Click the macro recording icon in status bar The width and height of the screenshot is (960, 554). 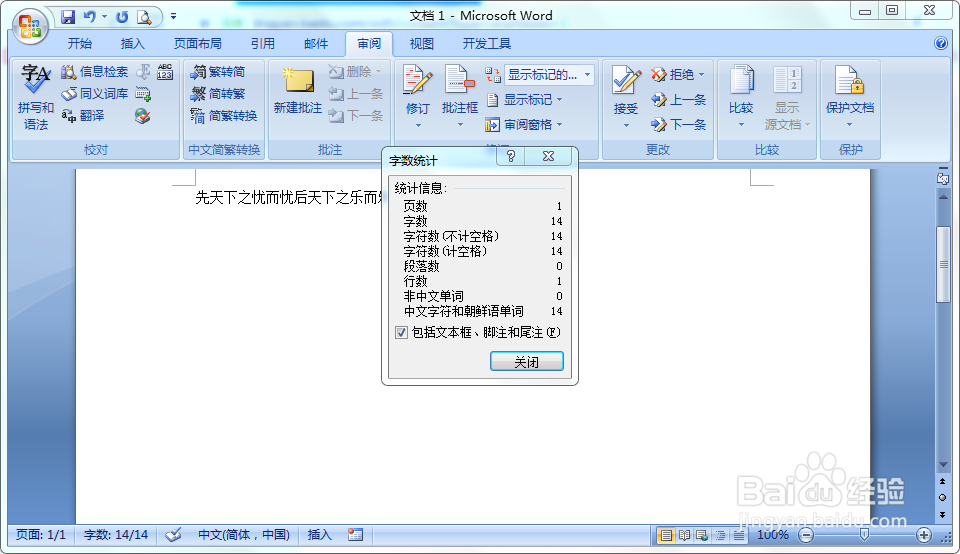[355, 535]
